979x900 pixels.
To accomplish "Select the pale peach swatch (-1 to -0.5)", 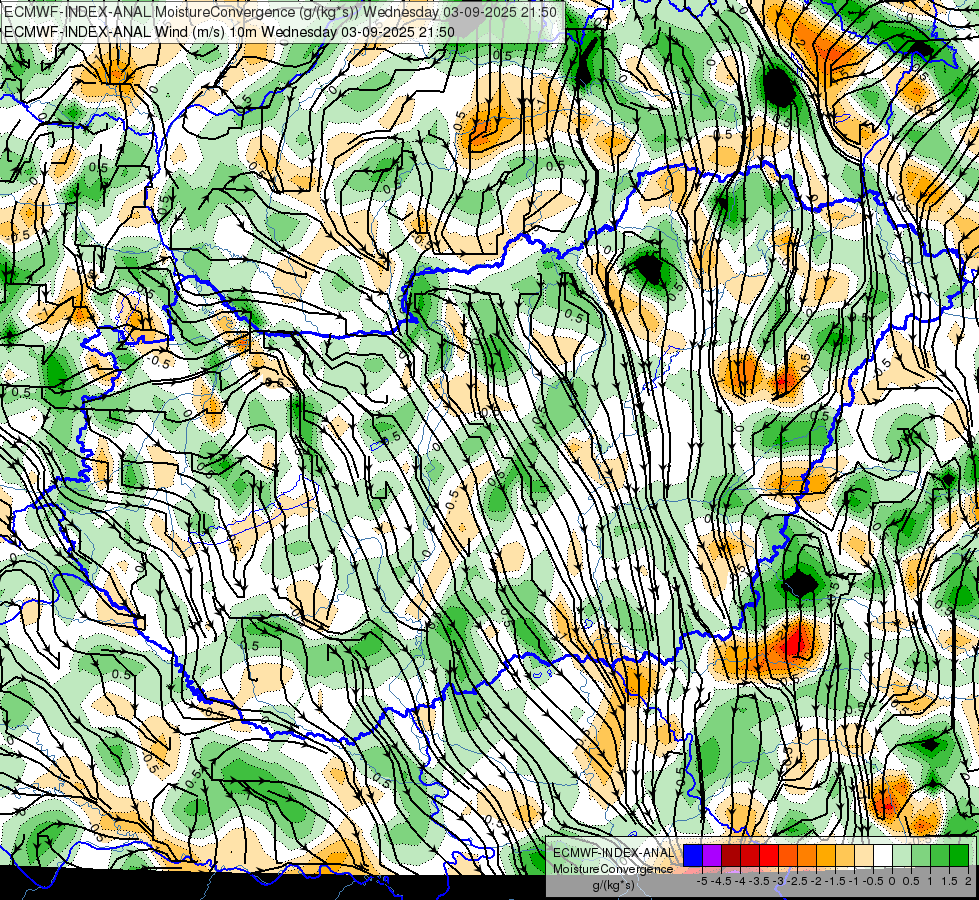I will 864,855.
